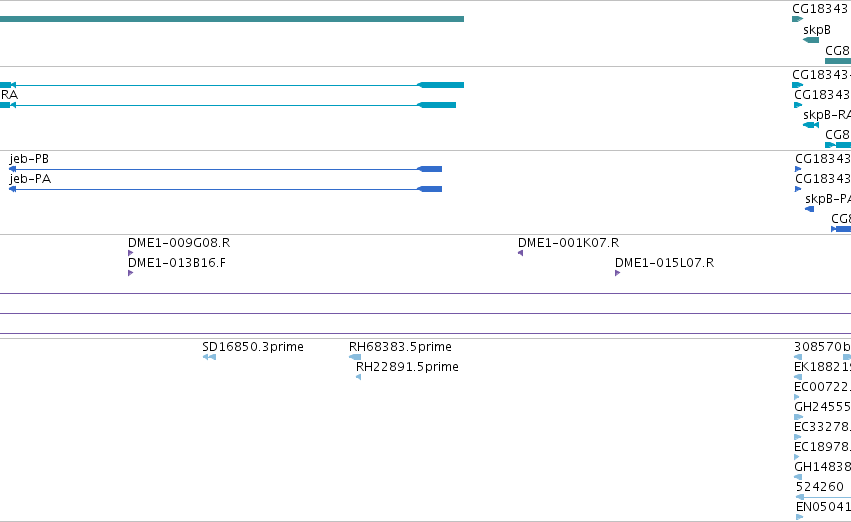
Task: Click the skpB-RA transcript glyph
Action: coord(811,125)
